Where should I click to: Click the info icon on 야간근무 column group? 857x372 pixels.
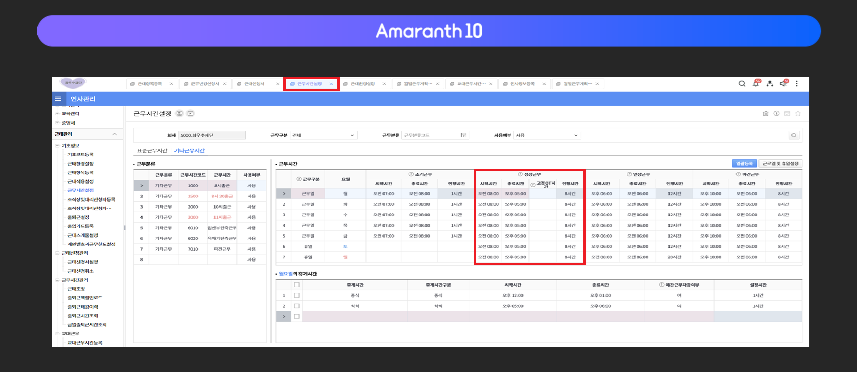click(739, 174)
